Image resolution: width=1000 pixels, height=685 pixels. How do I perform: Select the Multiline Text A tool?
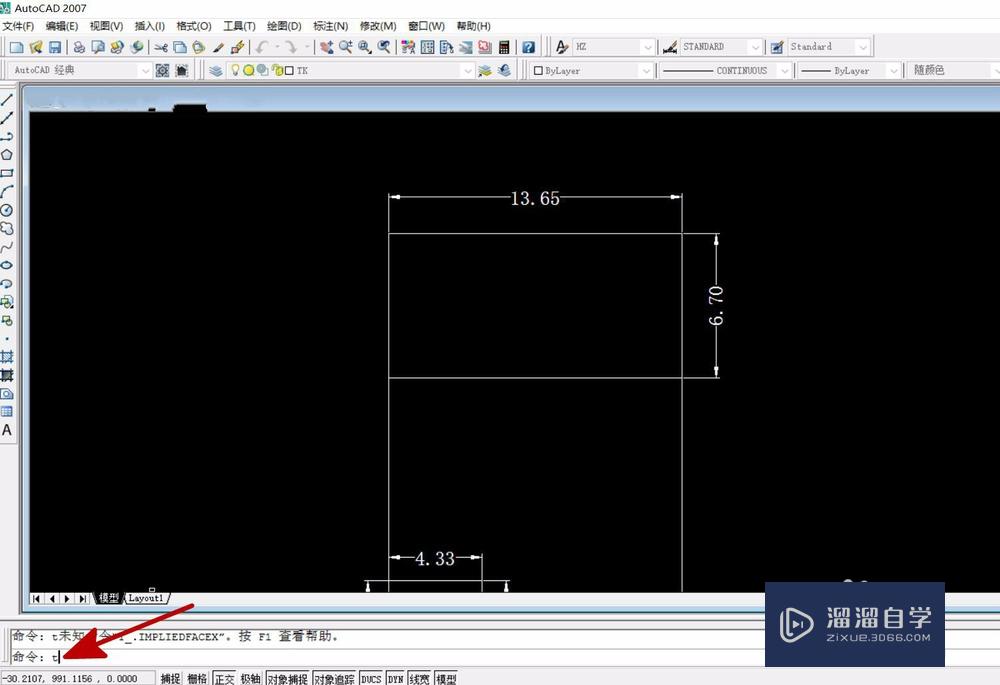(7, 431)
